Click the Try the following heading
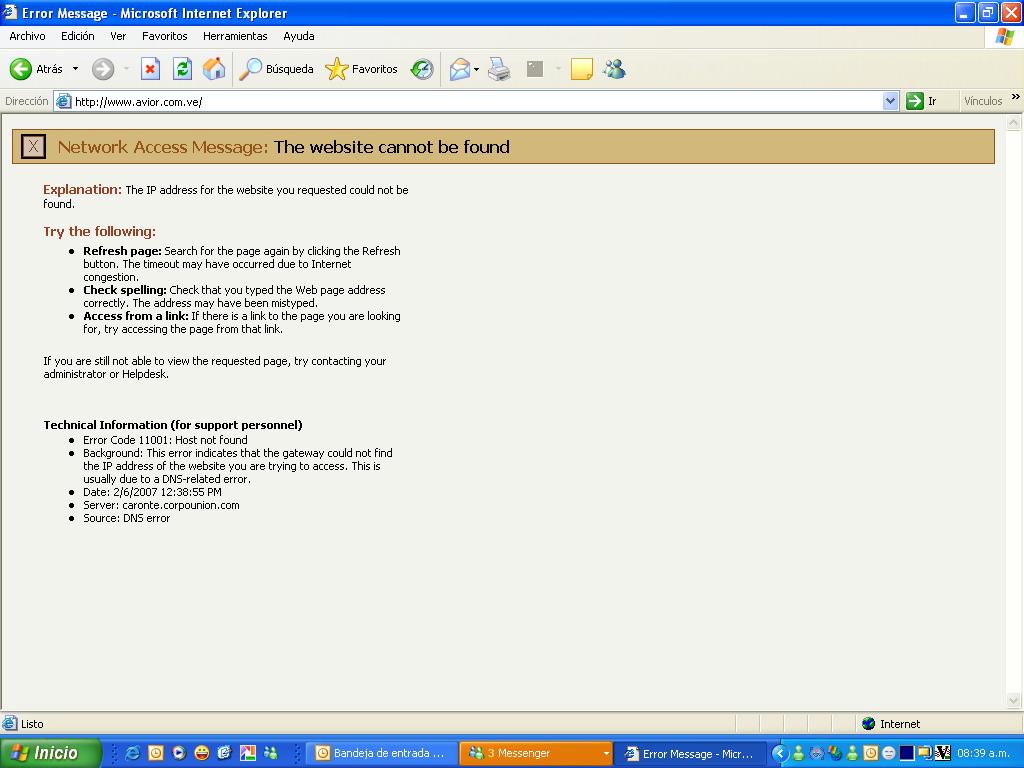1024x768 pixels. coord(99,231)
